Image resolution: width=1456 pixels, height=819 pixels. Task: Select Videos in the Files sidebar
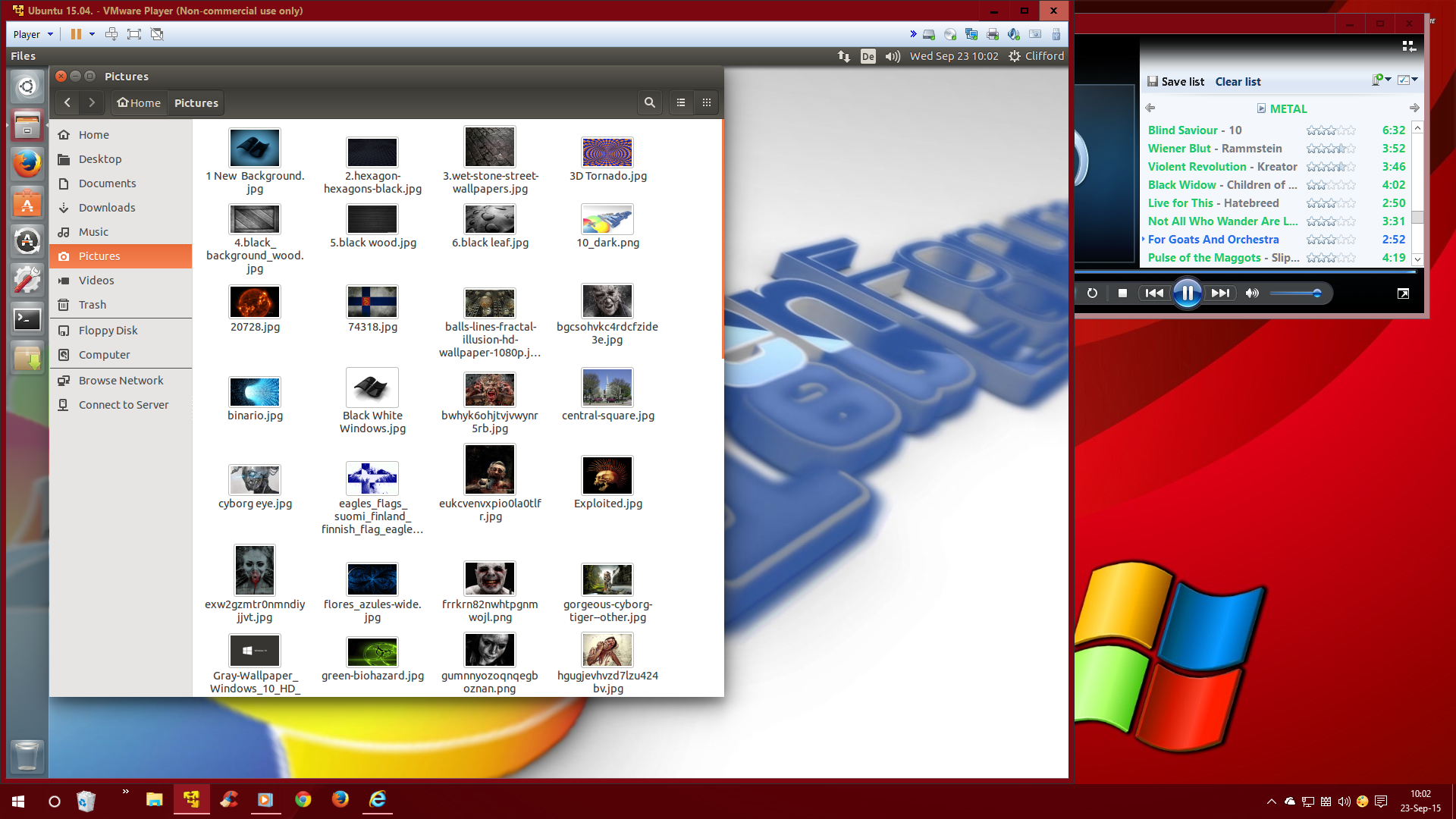tap(121, 281)
